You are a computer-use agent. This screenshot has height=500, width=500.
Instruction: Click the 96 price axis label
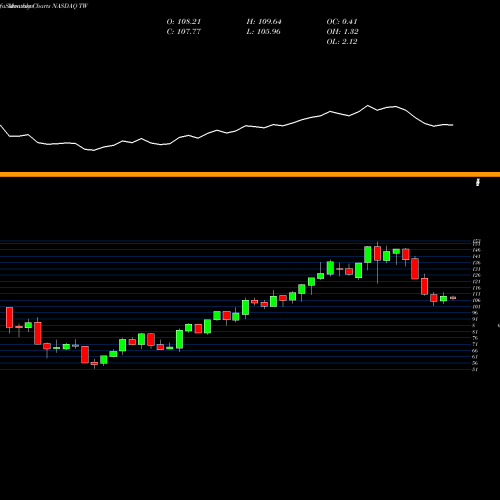pyautogui.click(x=476, y=313)
